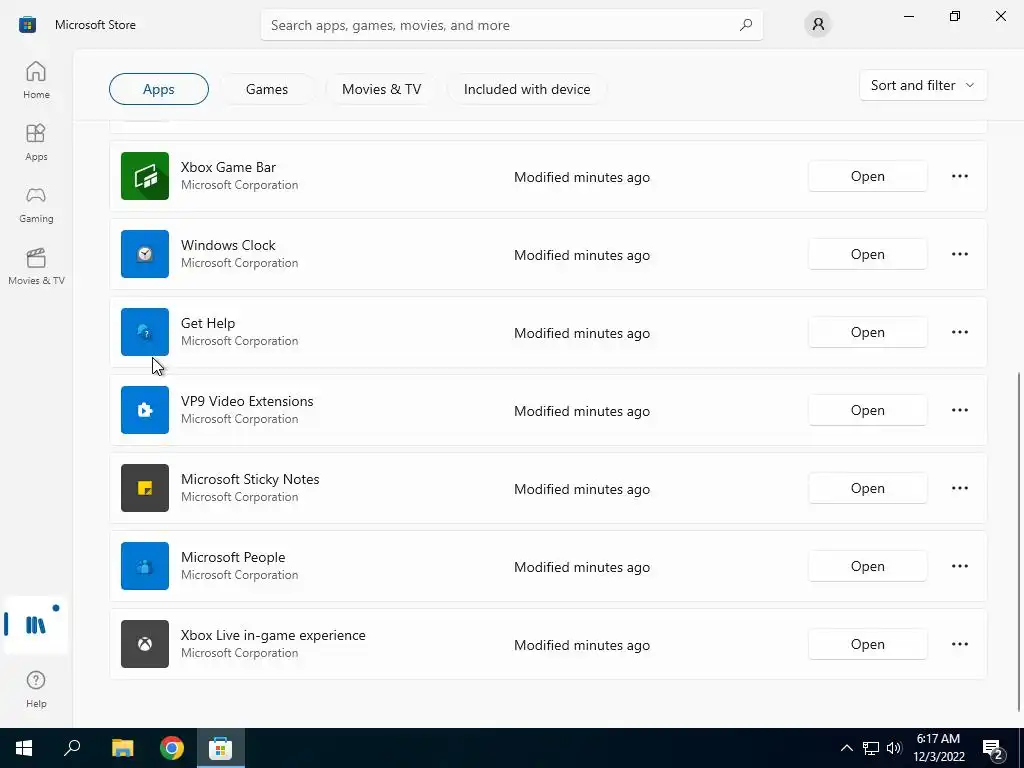Viewport: 1024px width, 768px height.
Task: Open more options for Microsoft Sticky Notes
Action: (960, 488)
